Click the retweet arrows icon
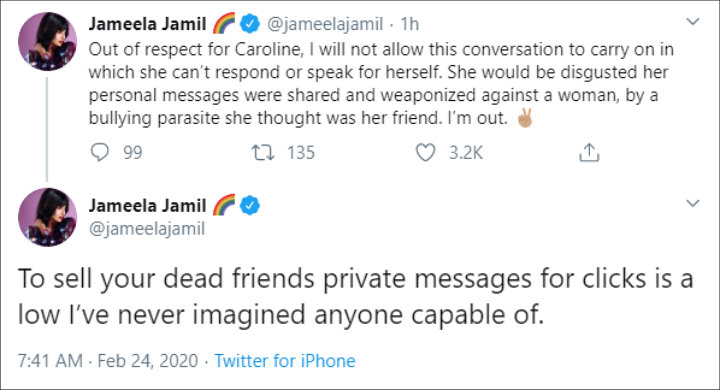Image resolution: width=720 pixels, height=390 pixels. [263, 153]
